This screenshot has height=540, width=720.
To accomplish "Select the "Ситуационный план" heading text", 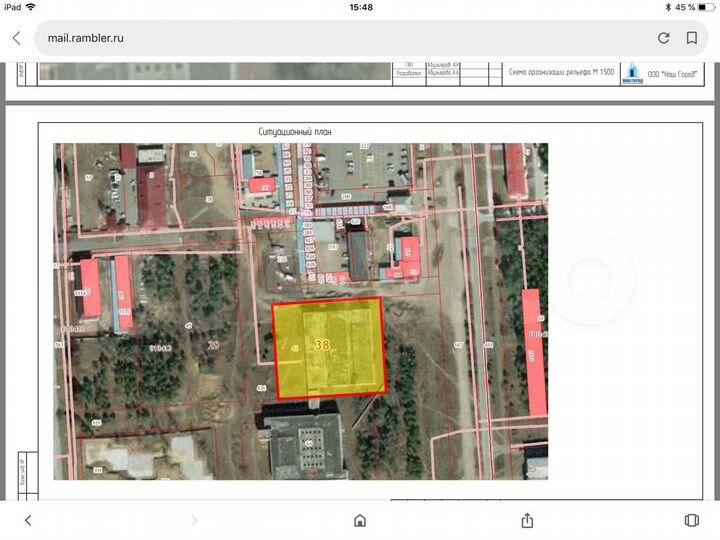I will click(x=294, y=131).
